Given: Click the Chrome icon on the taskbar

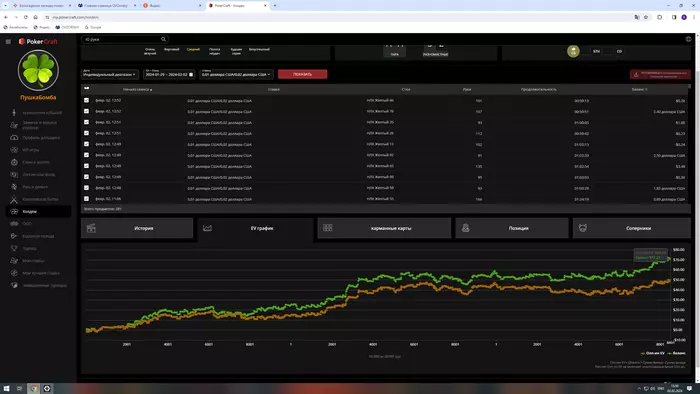Looking at the screenshot, I should pos(33,388).
